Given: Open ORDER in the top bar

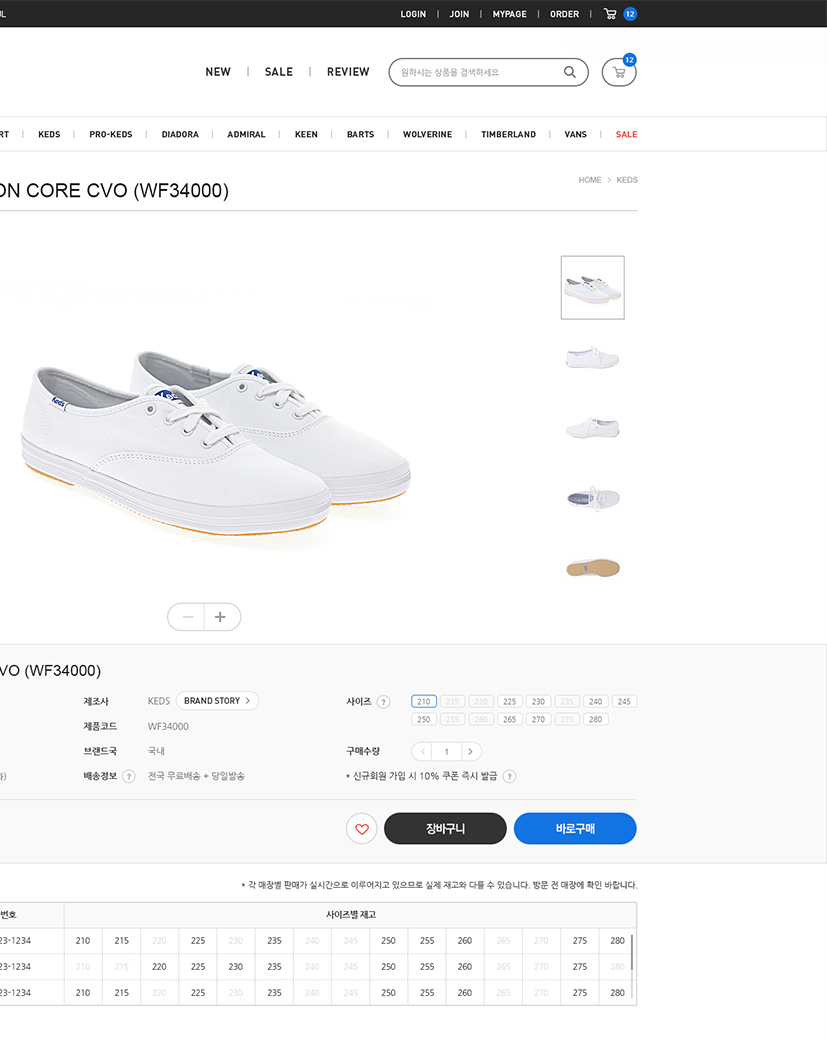Looking at the screenshot, I should pos(564,14).
